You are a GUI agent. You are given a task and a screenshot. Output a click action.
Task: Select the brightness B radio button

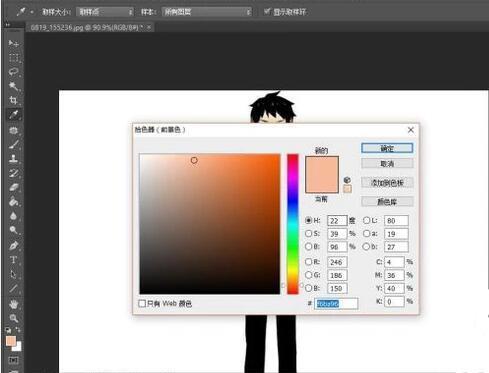308,246
